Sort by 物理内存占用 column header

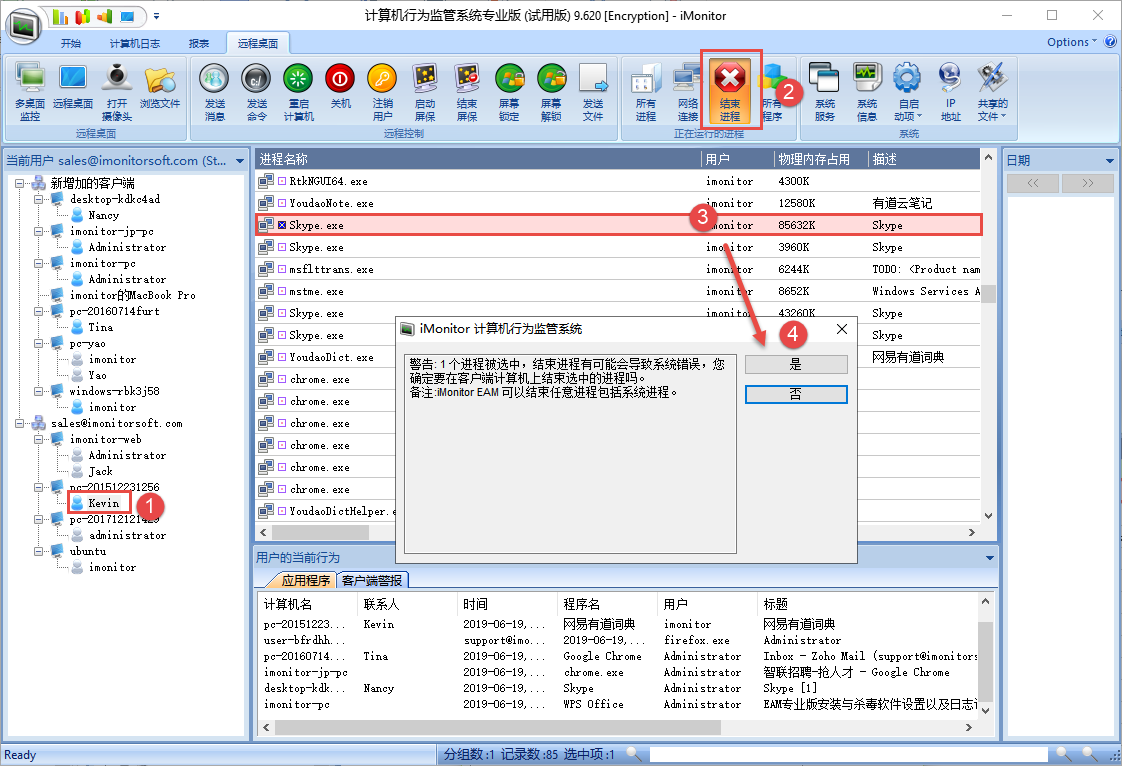tap(820, 159)
